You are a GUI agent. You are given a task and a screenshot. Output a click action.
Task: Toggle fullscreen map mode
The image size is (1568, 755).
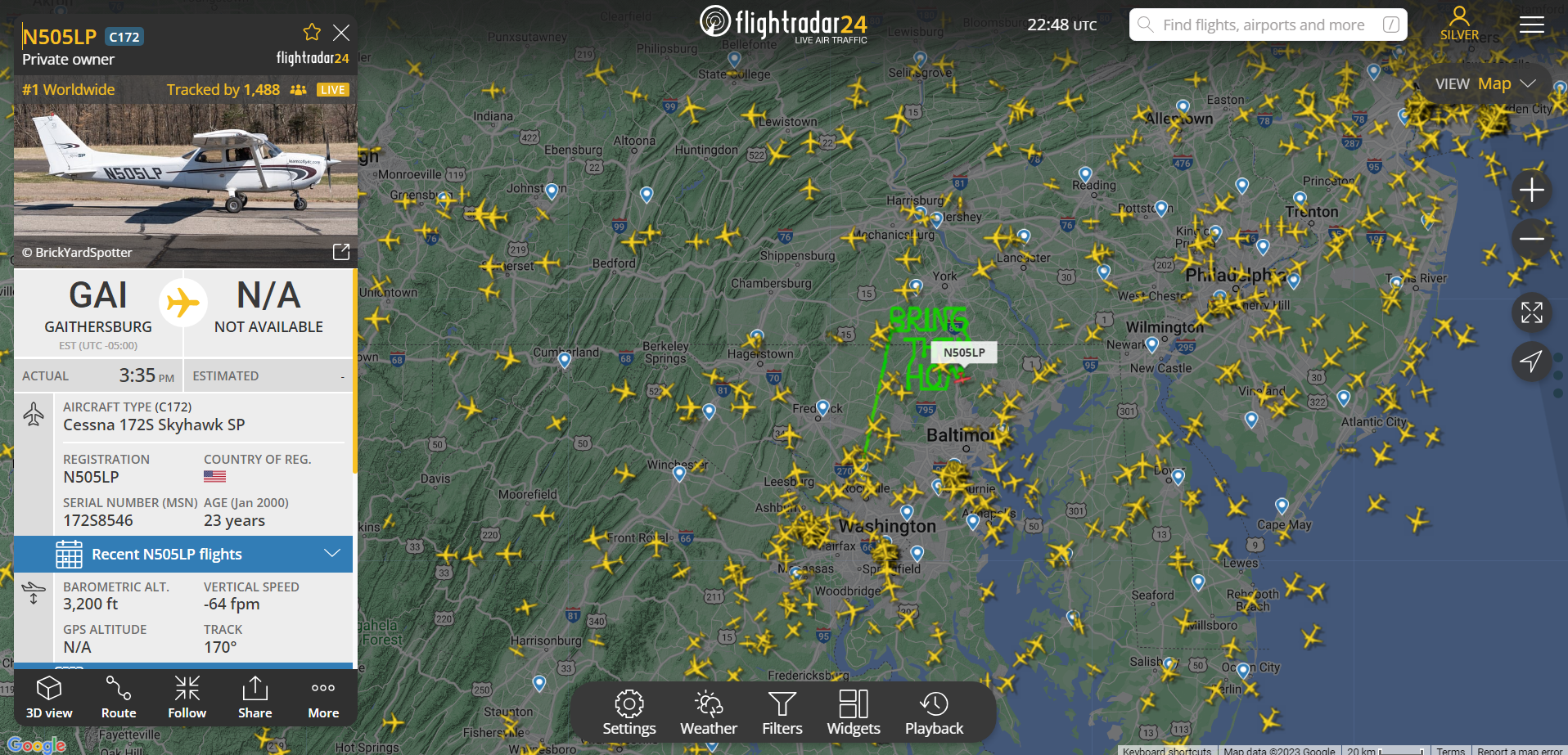pos(1532,312)
